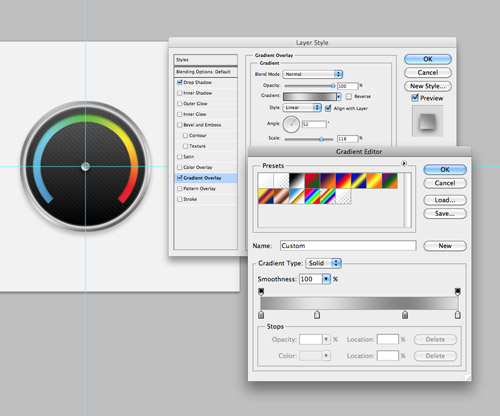This screenshot has width=500, height=416.
Task: Select the black-to-white gradient preset
Action: (x=297, y=181)
